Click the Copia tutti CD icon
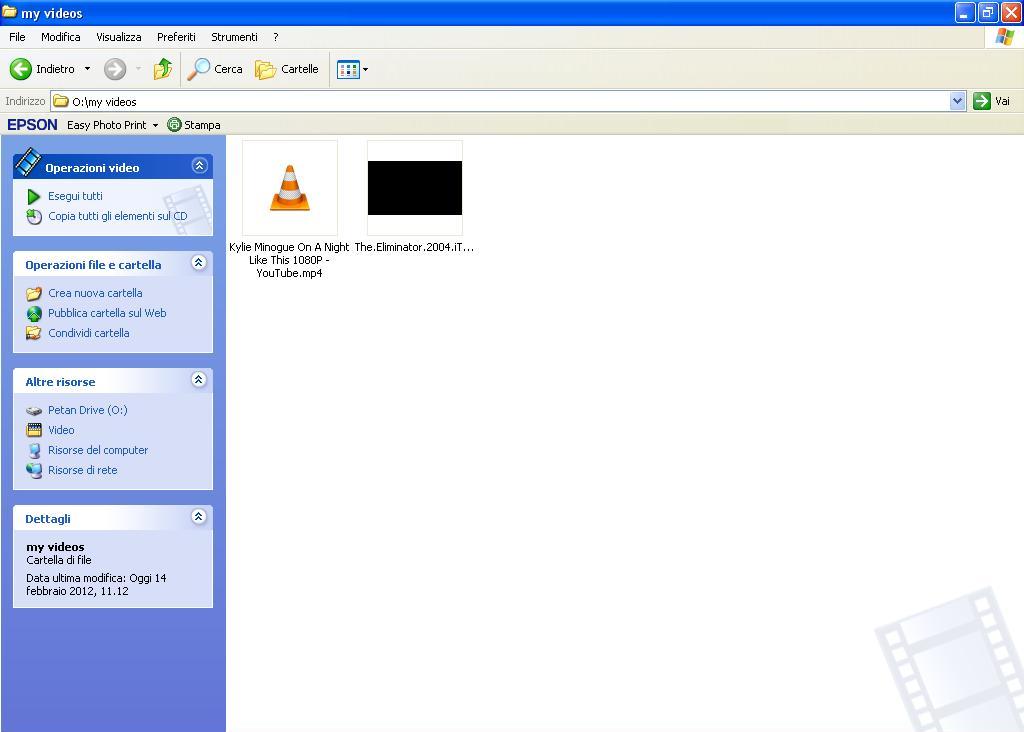Image resolution: width=1024 pixels, height=732 pixels. point(34,216)
